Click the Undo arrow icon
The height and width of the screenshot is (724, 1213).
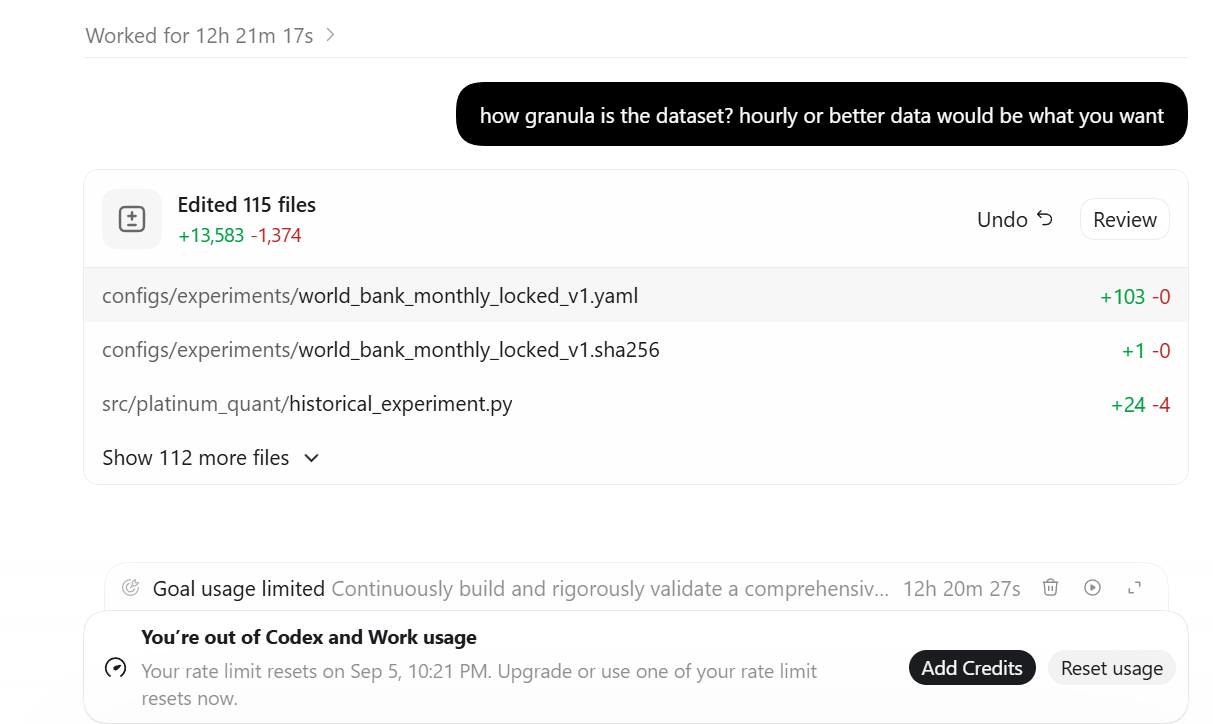click(1045, 219)
